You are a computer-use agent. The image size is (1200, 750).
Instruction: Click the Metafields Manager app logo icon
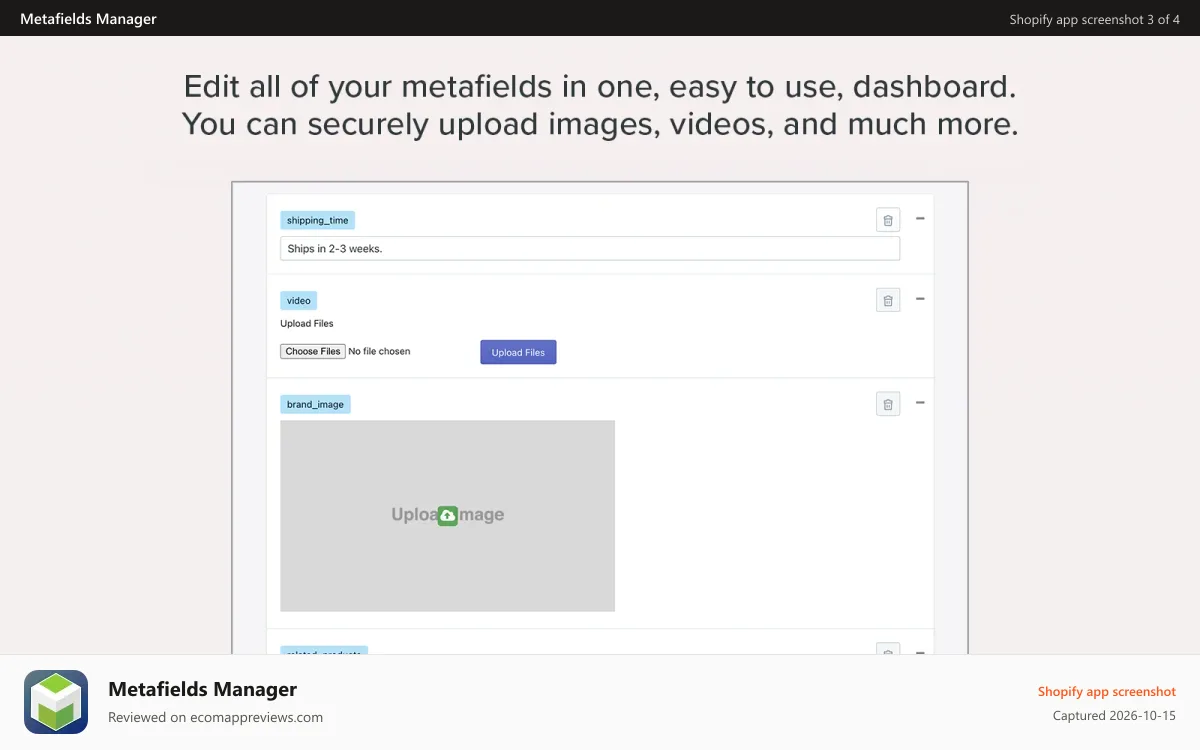click(x=56, y=702)
